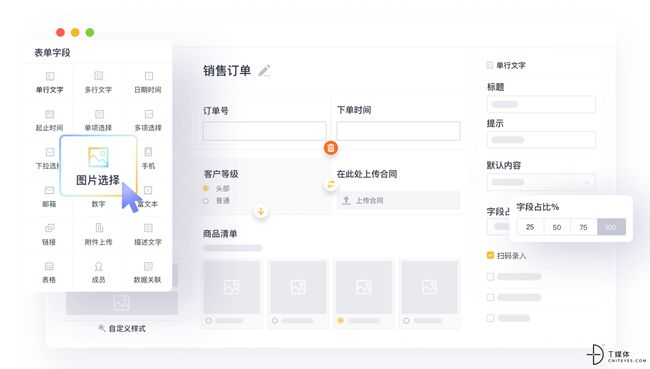Click the 商品清单 section label
Screen dimensions: 650x369
[x=220, y=234]
